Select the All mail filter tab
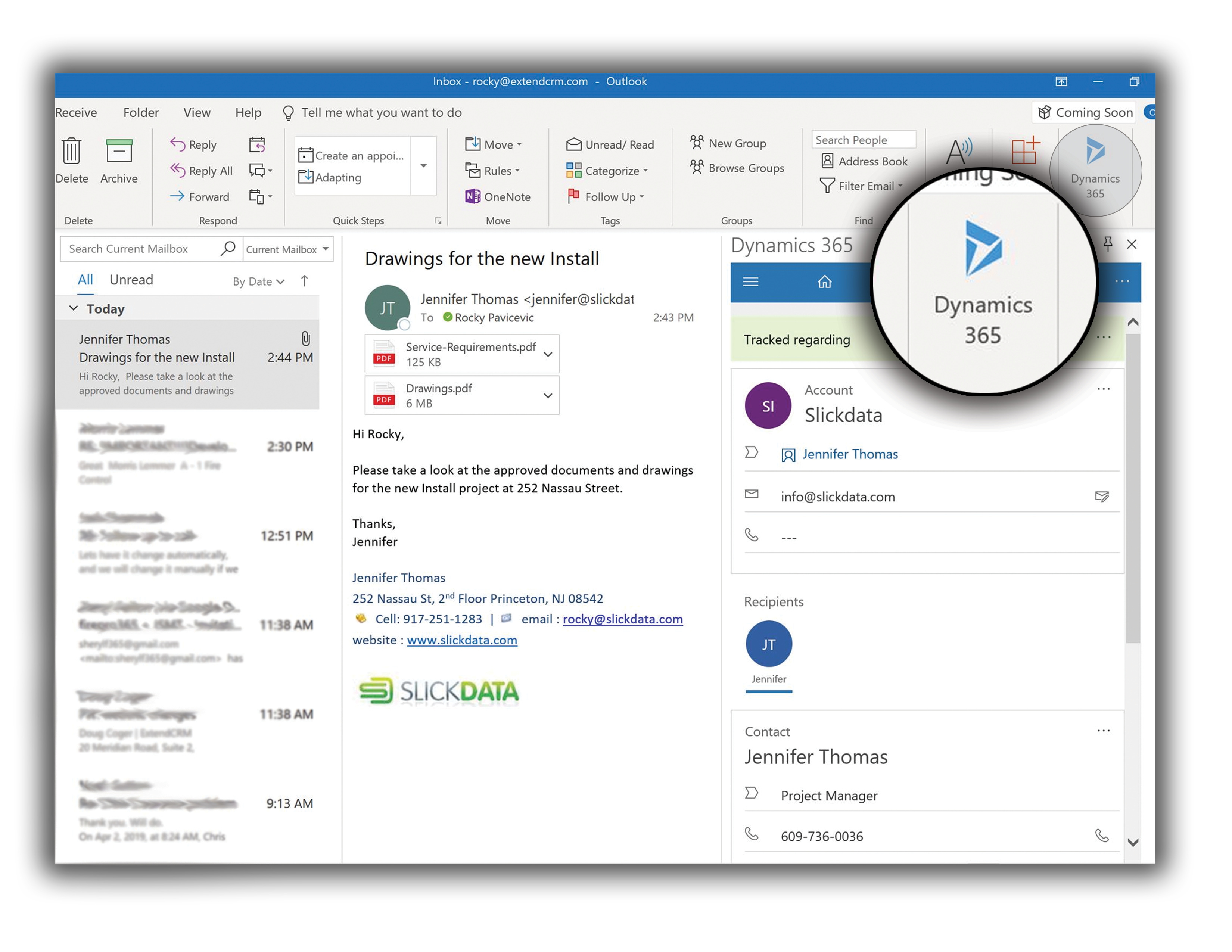 85,280
